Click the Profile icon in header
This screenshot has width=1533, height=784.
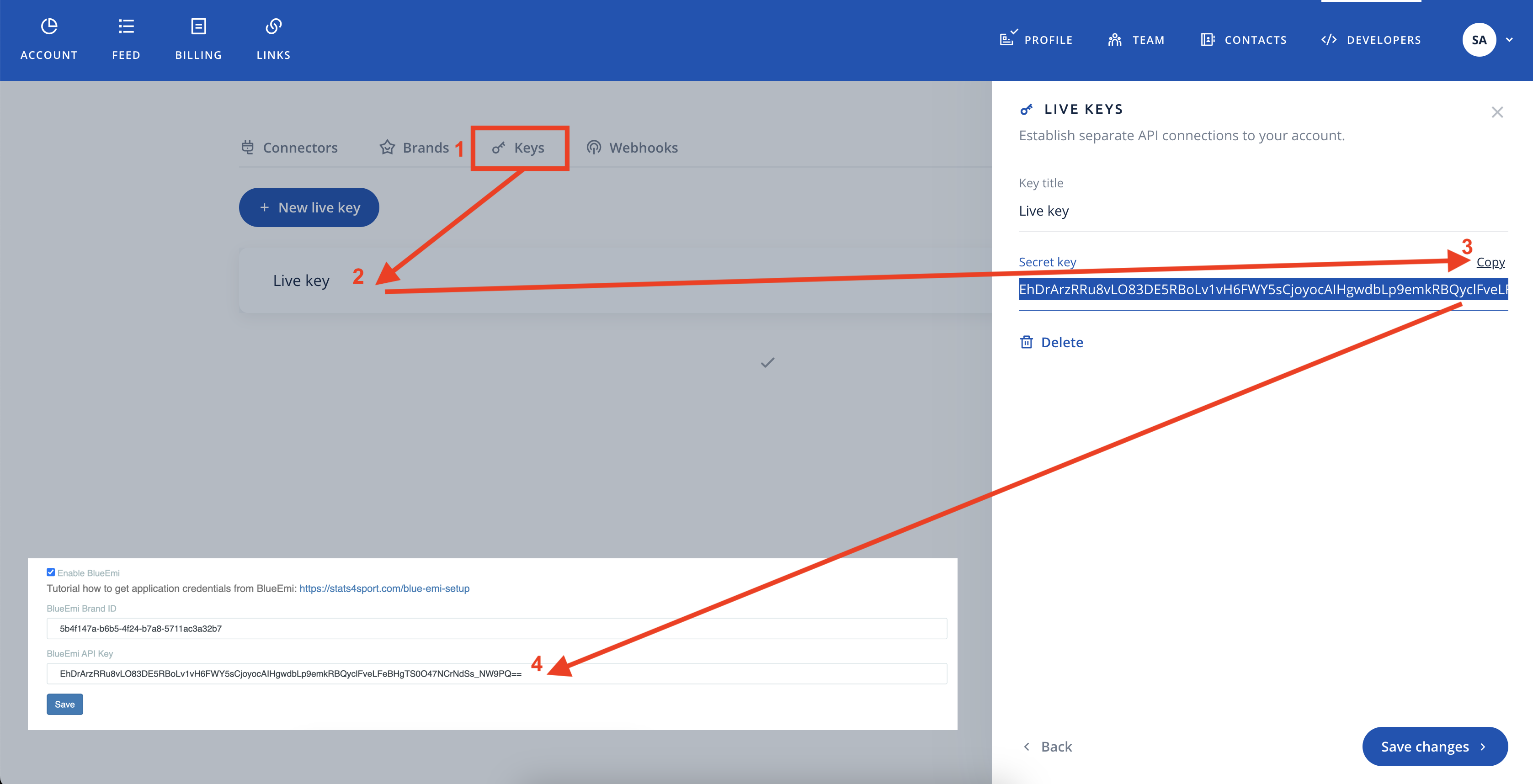(1008, 38)
